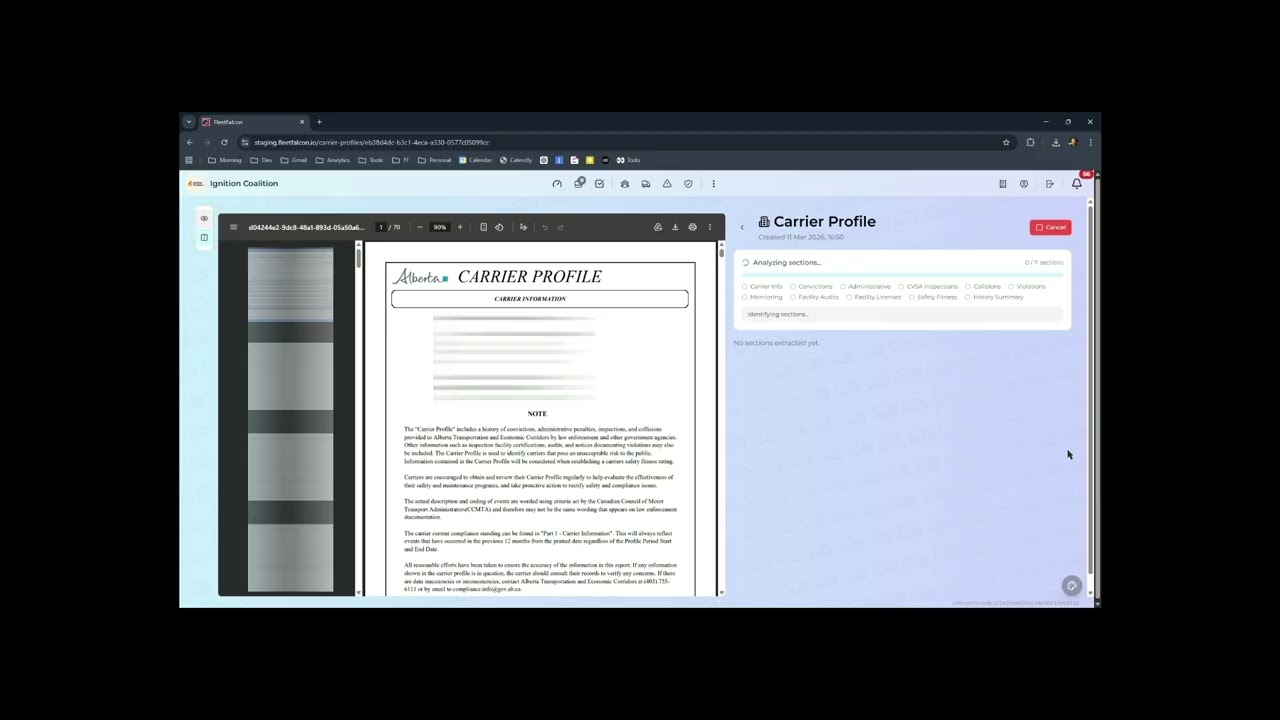Open the building organization icon at top right
The height and width of the screenshot is (720, 1280).
[x=1002, y=184]
